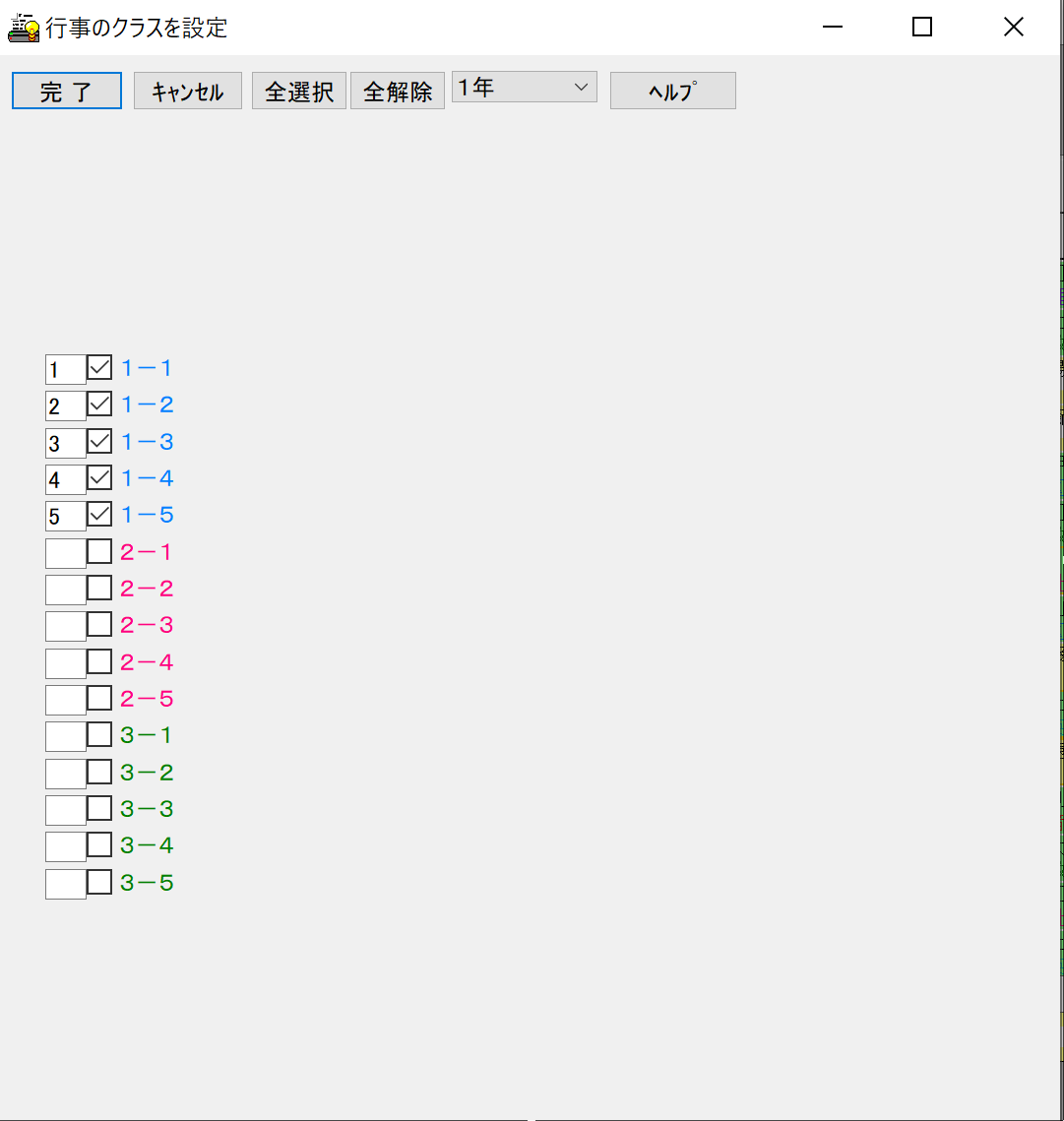Check the 2－3 class checkbox
The image size is (1064, 1121).
(x=99, y=625)
